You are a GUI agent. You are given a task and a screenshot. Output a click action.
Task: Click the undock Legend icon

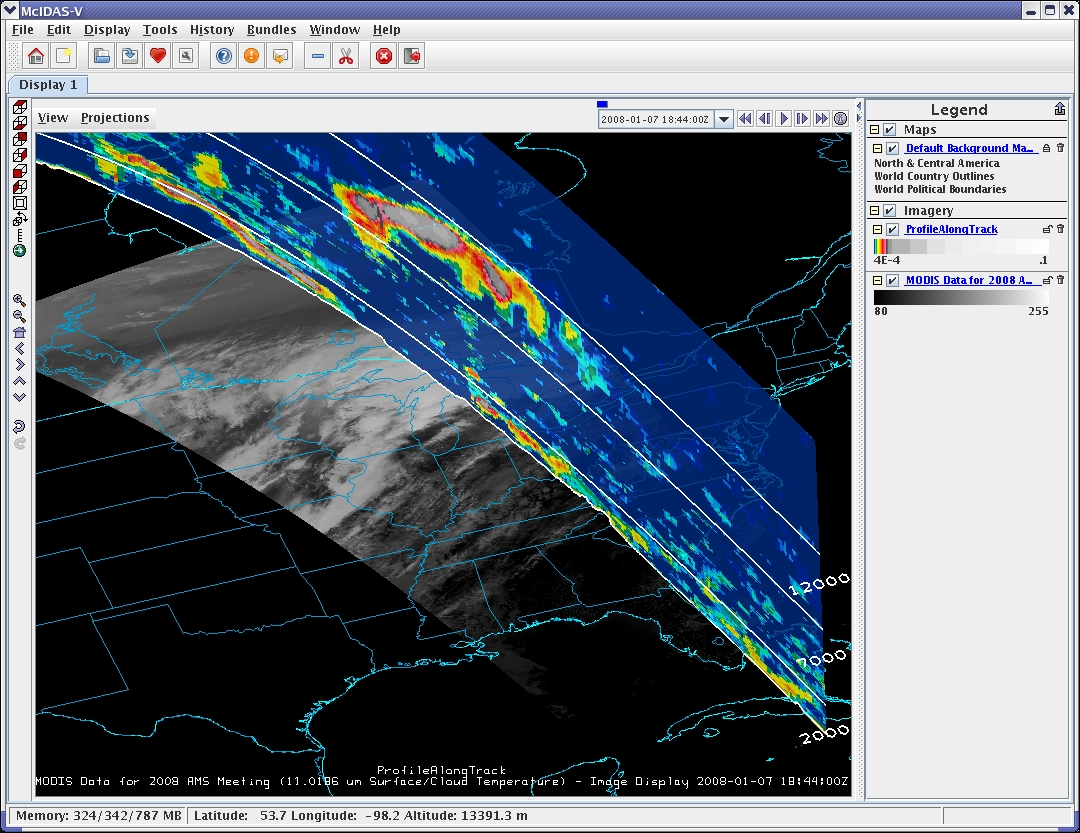pyautogui.click(x=1059, y=109)
